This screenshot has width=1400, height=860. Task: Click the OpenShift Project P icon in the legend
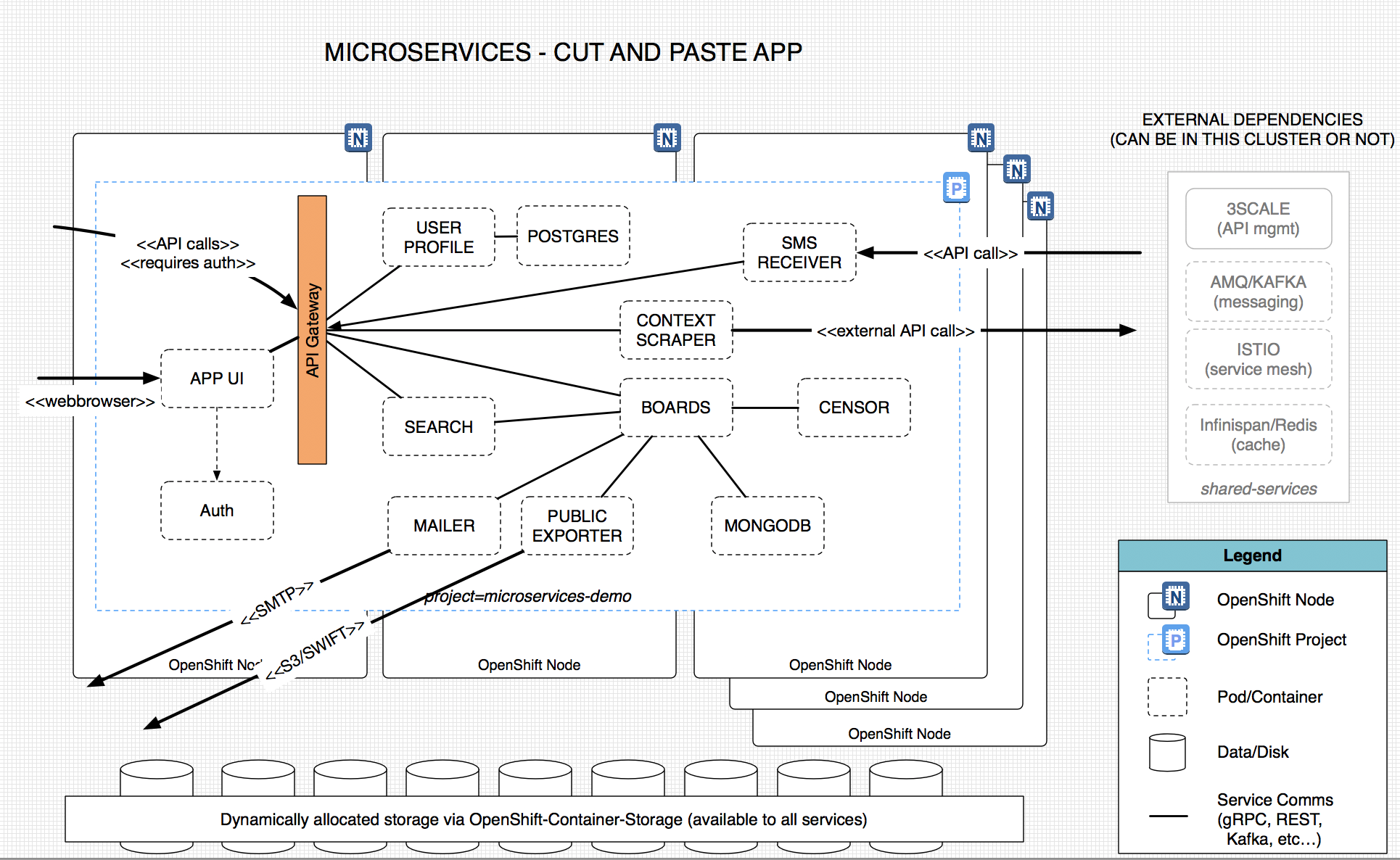1174,640
